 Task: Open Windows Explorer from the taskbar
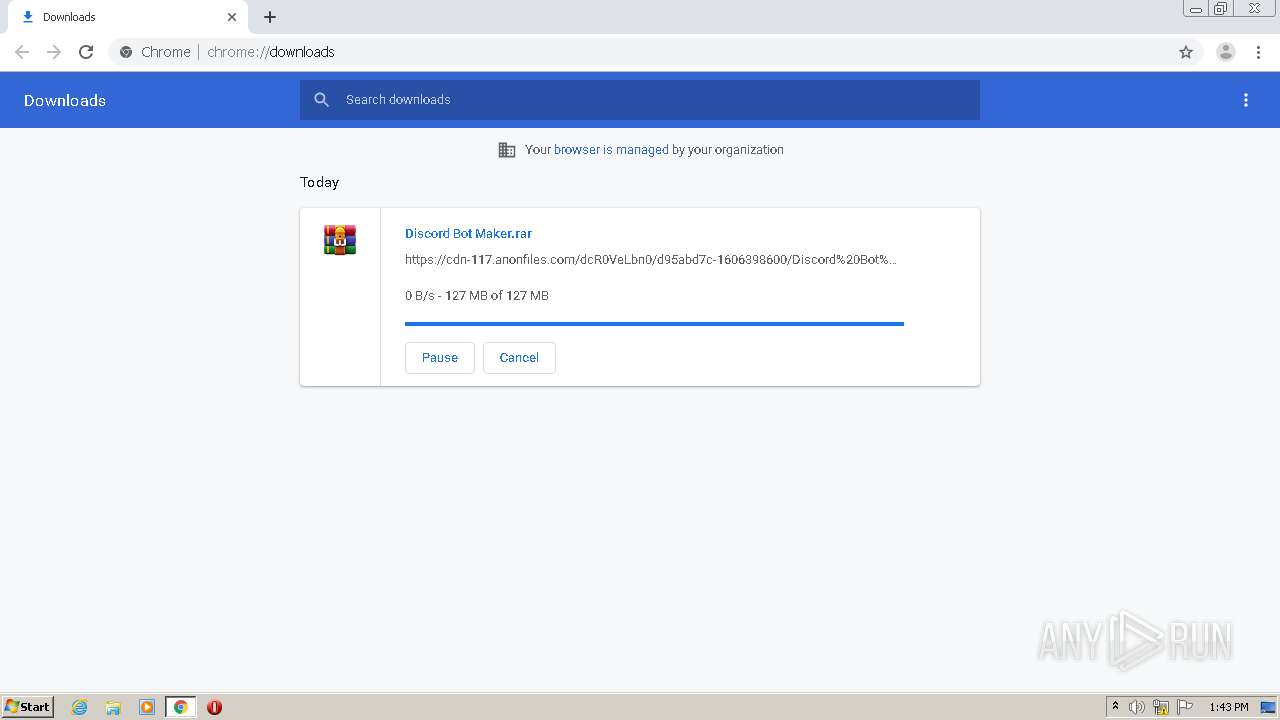click(x=113, y=707)
